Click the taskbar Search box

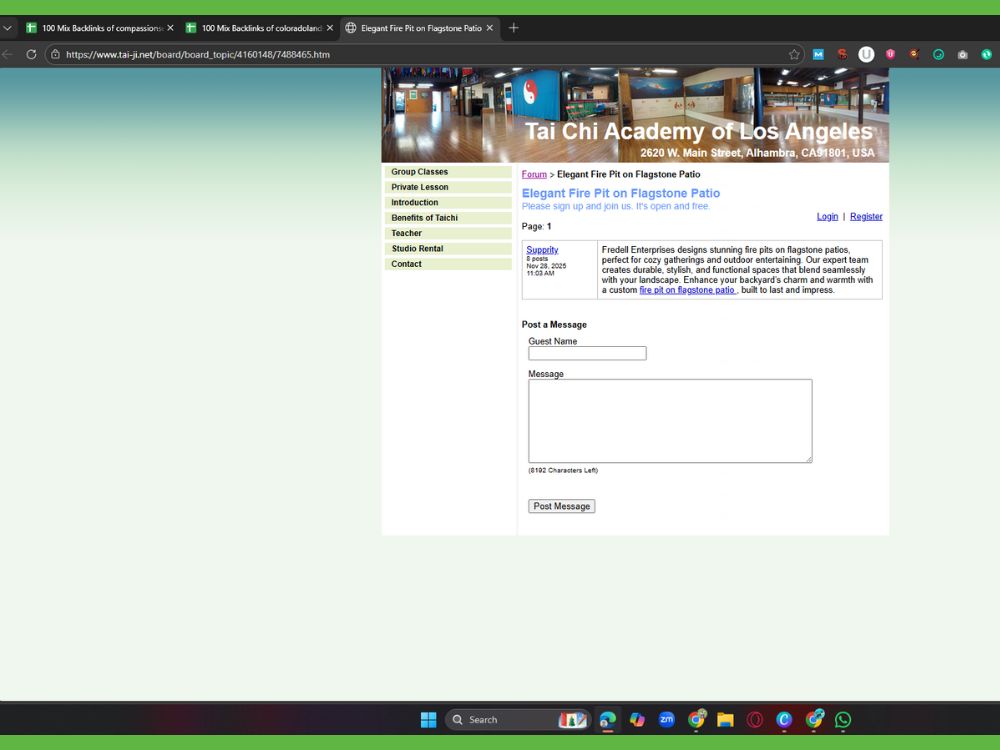pos(518,719)
